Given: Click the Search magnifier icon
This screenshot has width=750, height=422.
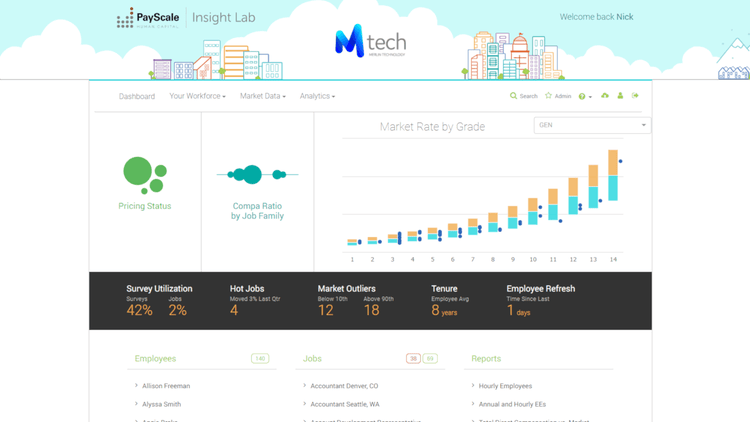Looking at the screenshot, I should [x=513, y=96].
